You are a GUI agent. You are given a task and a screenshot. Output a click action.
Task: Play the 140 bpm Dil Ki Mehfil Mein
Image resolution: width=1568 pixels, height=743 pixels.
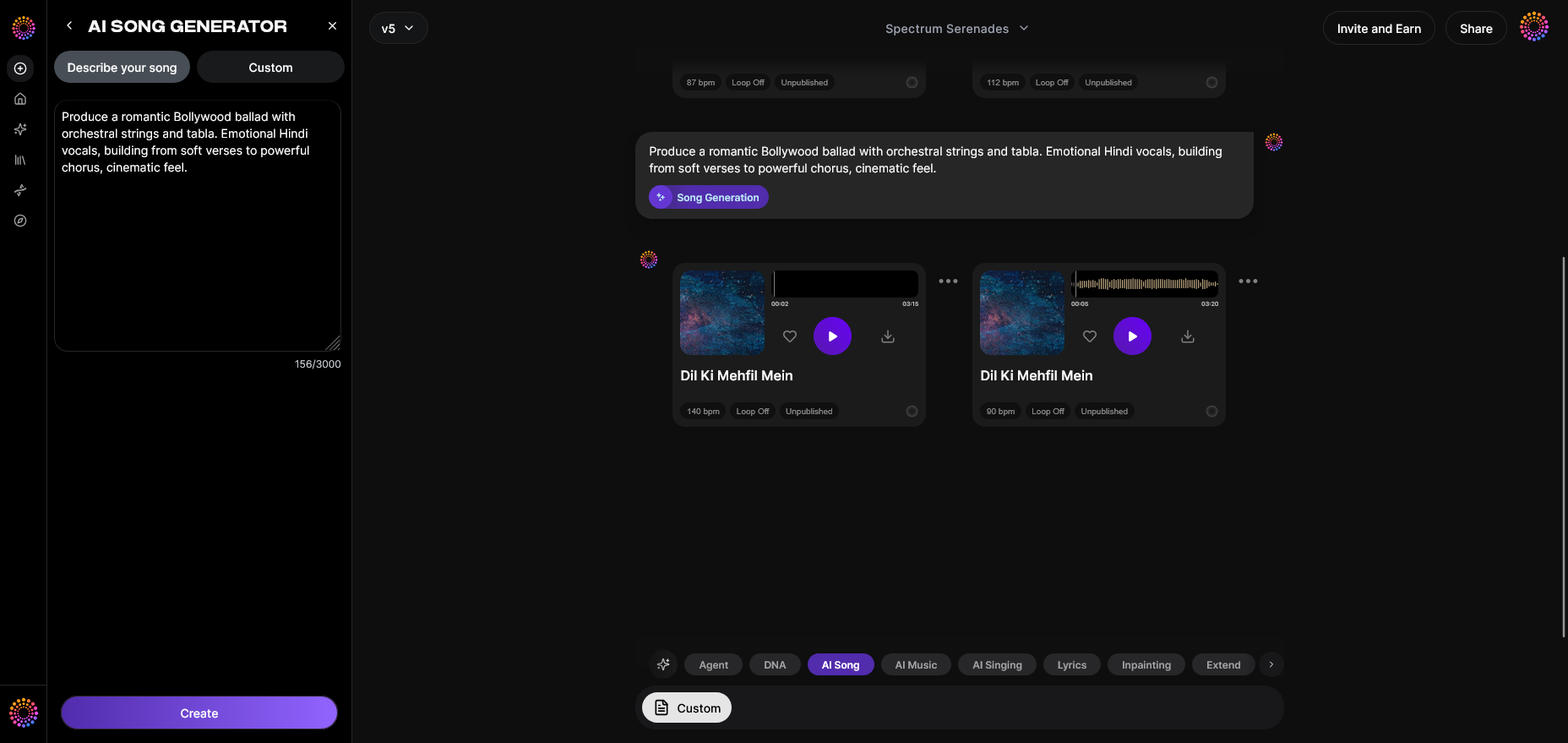click(832, 336)
